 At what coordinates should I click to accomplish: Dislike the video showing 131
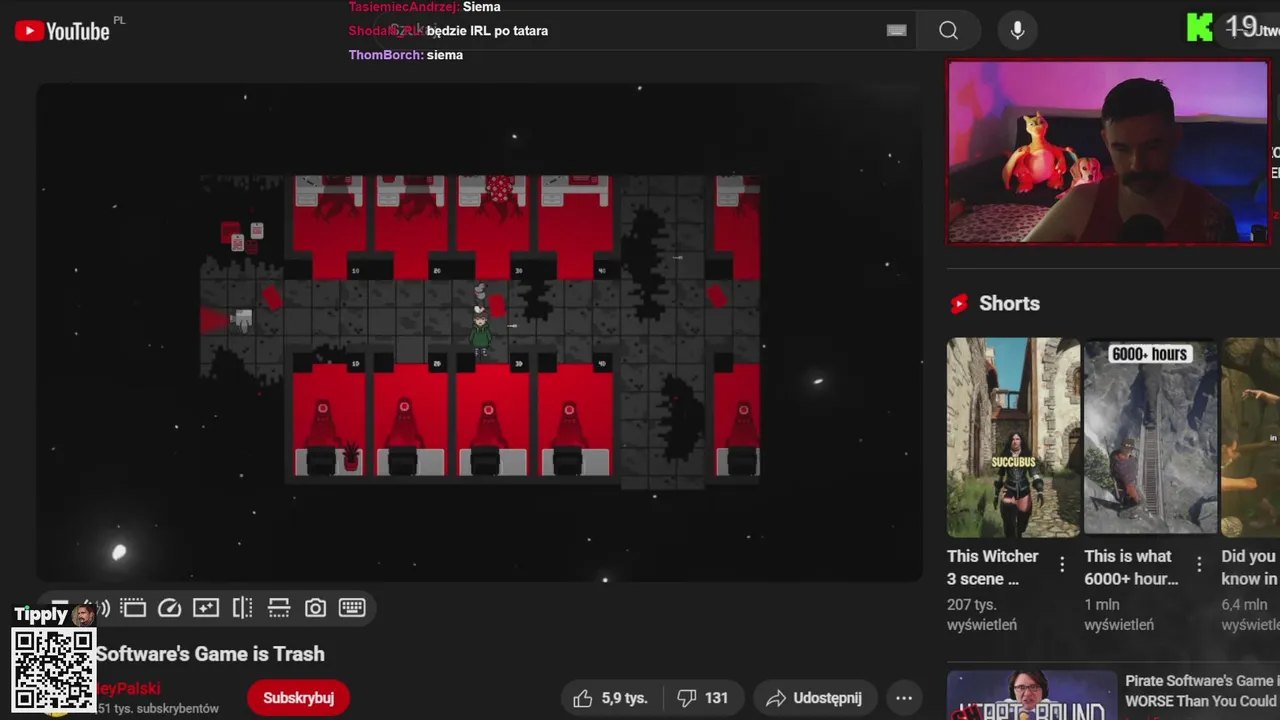703,698
